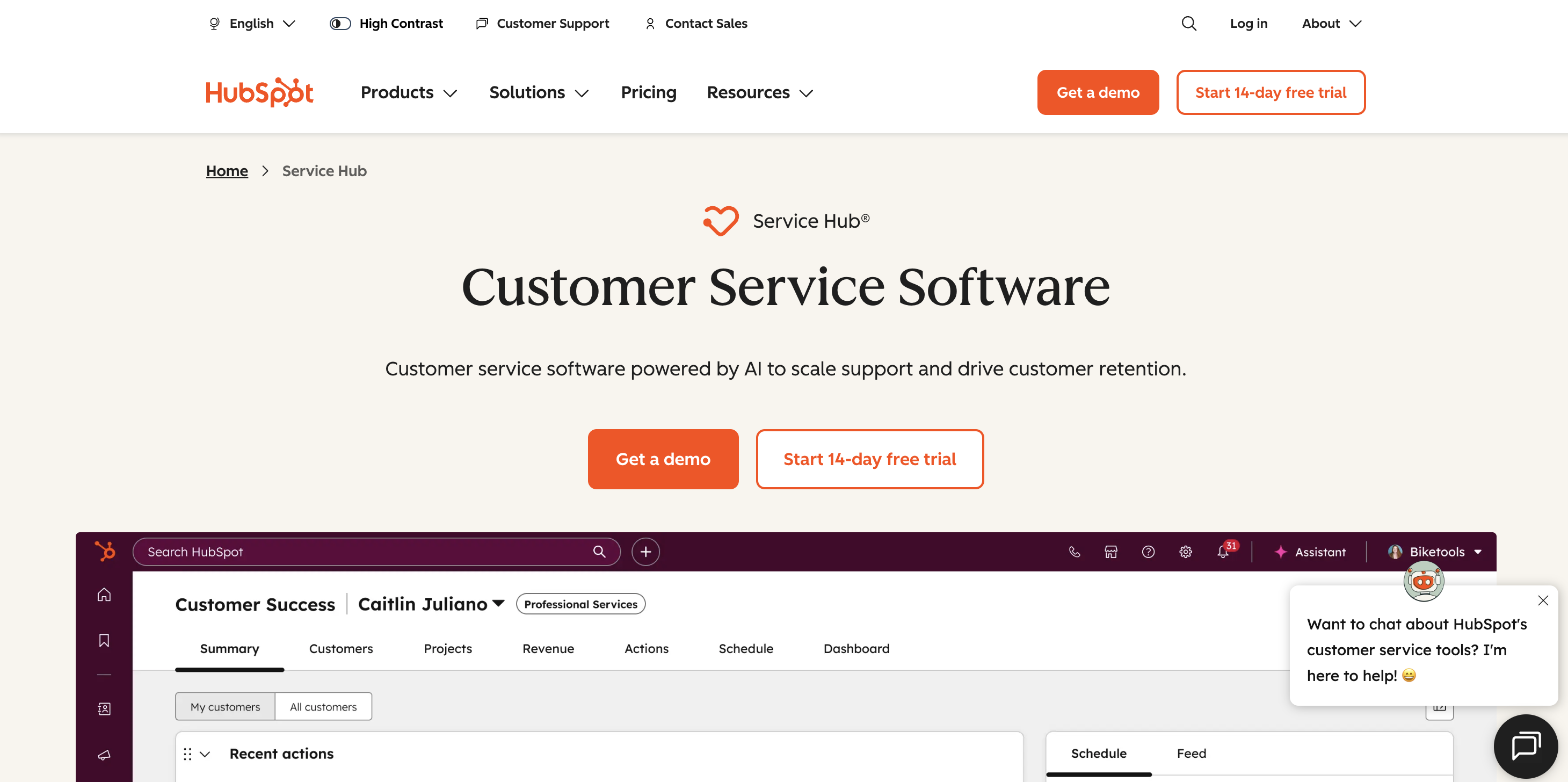Click the Log in link

tap(1248, 23)
